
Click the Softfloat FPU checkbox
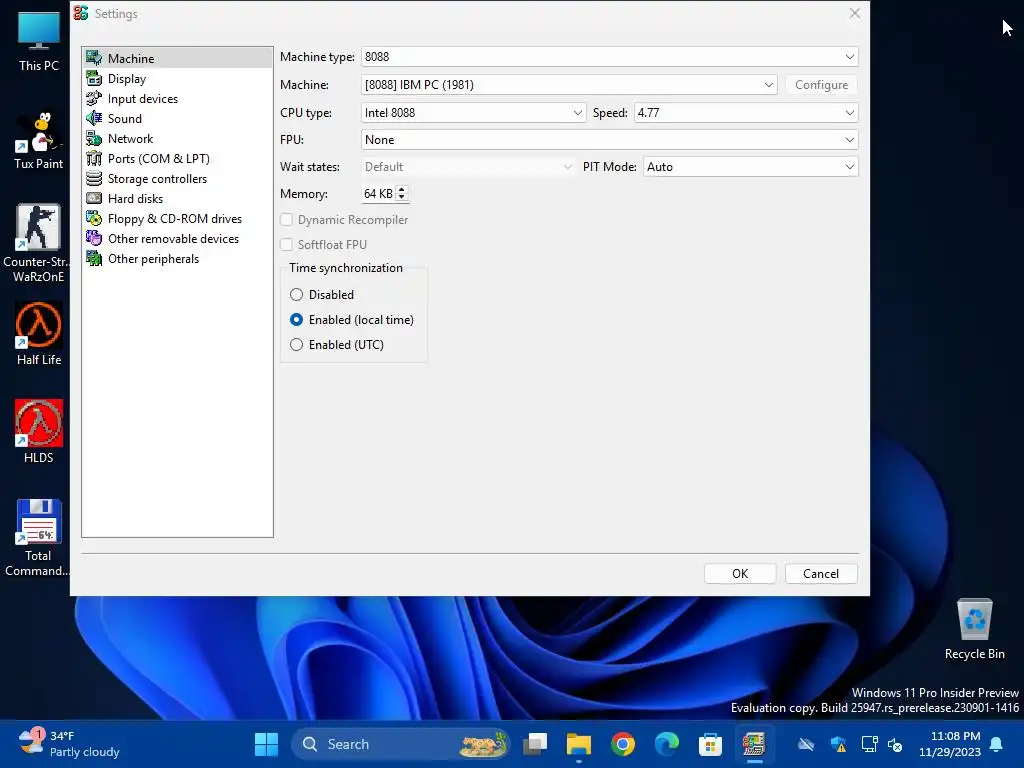pyautogui.click(x=287, y=244)
